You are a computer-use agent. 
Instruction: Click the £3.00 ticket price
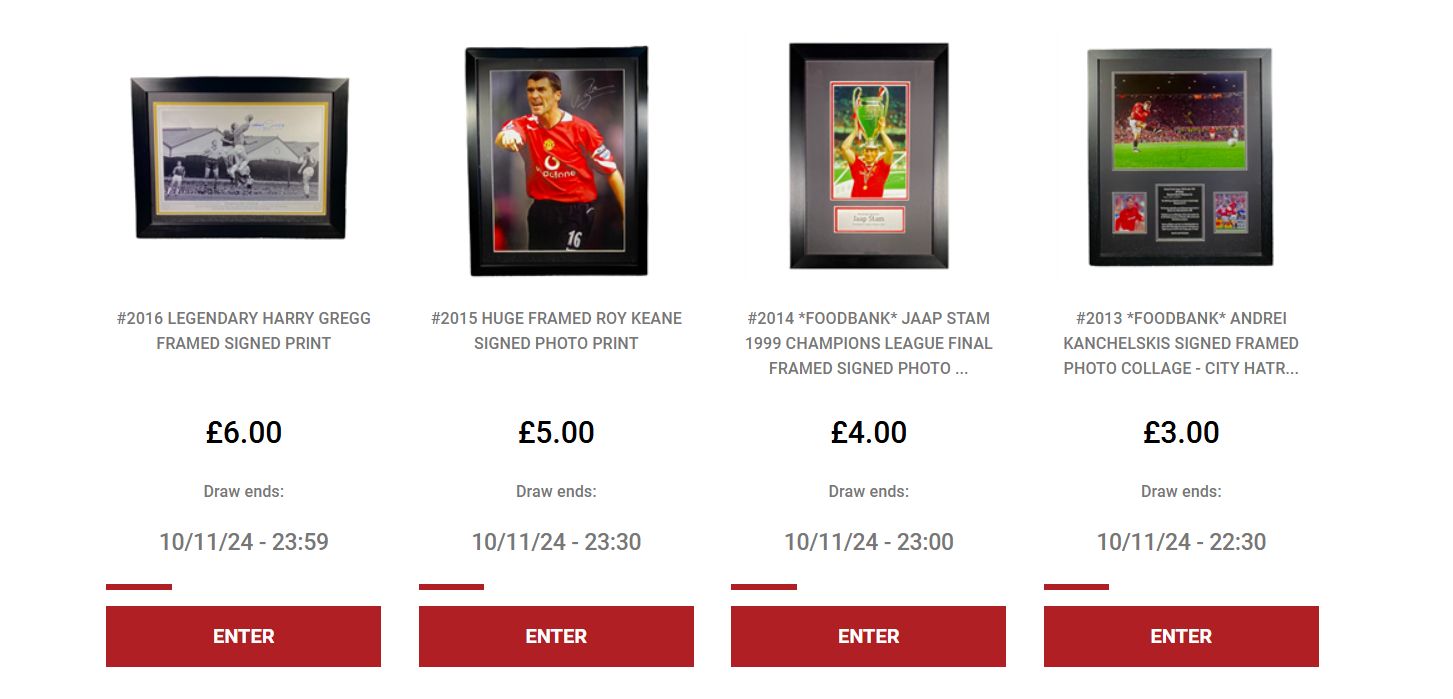click(1181, 433)
